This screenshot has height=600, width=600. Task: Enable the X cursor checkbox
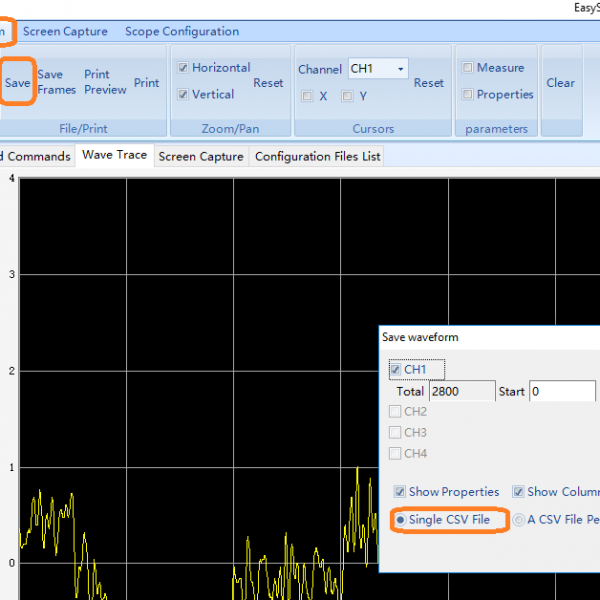308,97
